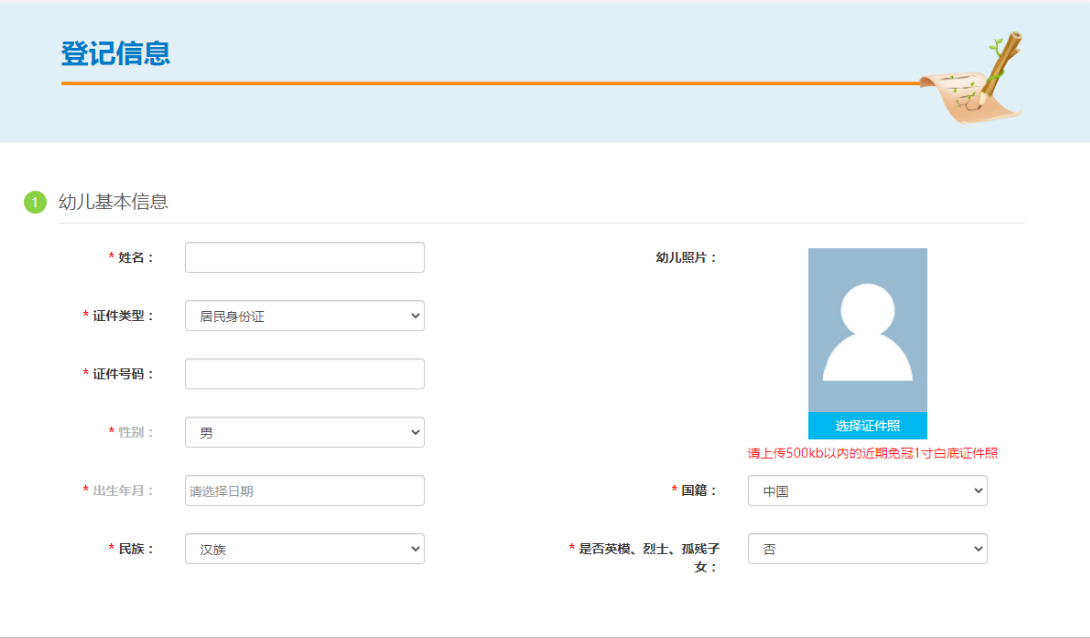
Task: Click the 姓名 field label
Action: click(x=136, y=258)
